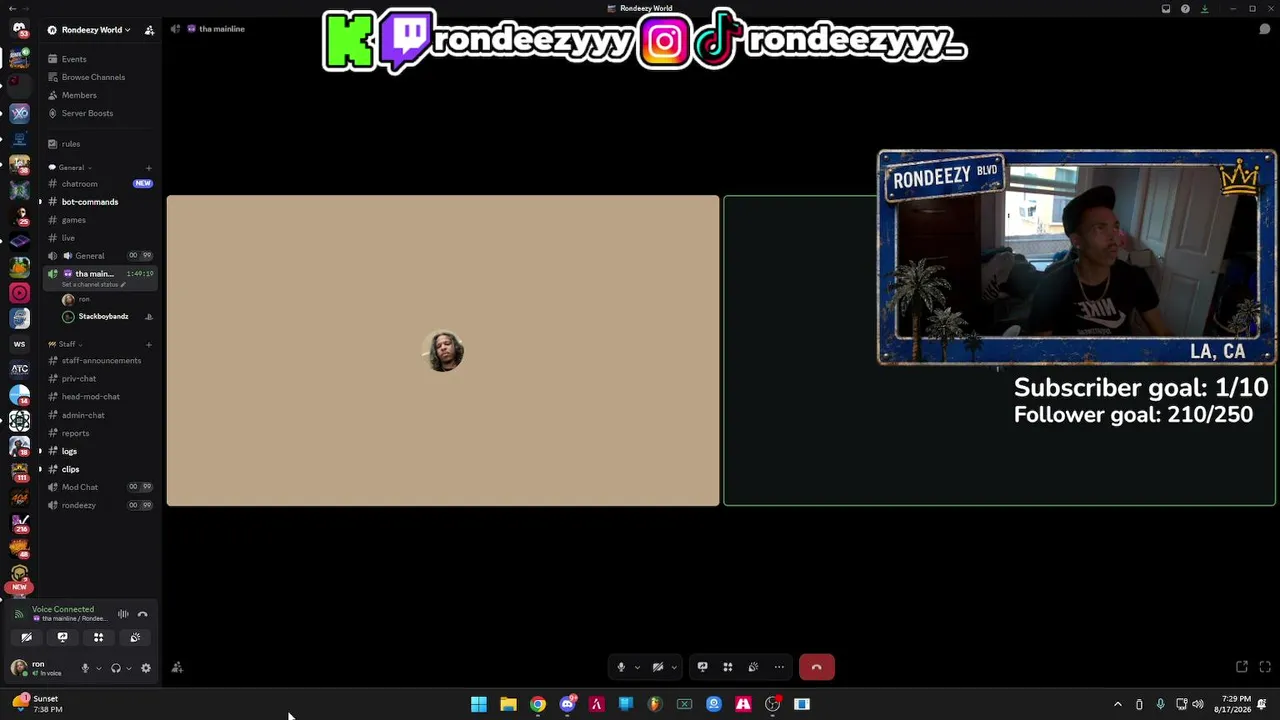Open input device options arrow in user panel
This screenshot has width=1280, height=720.
(98, 668)
